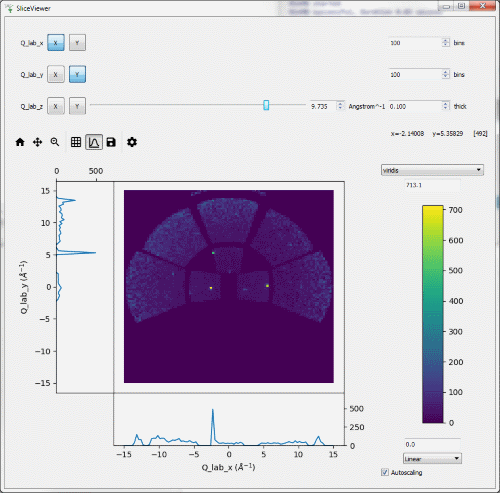
Task: Reset plot view with Home icon
Action: (20, 142)
